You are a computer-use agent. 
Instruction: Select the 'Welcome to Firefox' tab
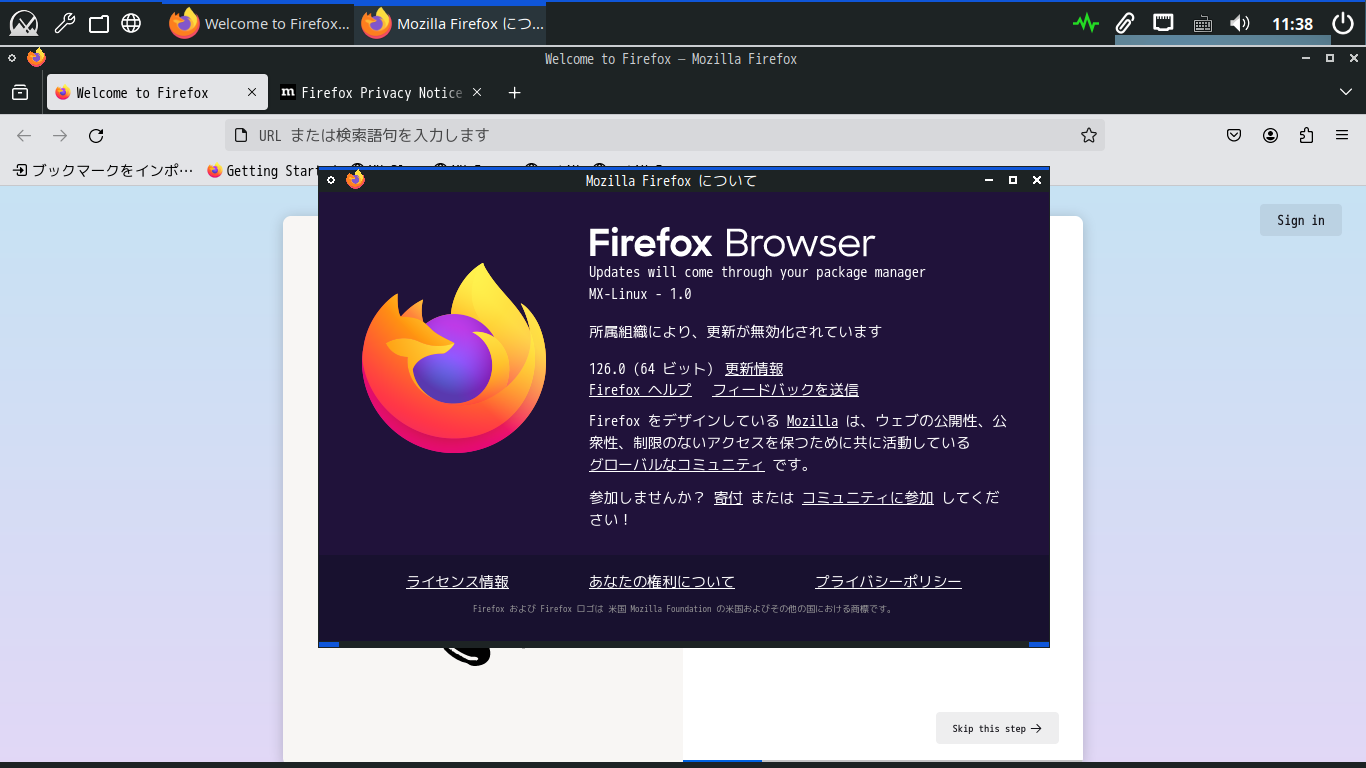point(157,93)
